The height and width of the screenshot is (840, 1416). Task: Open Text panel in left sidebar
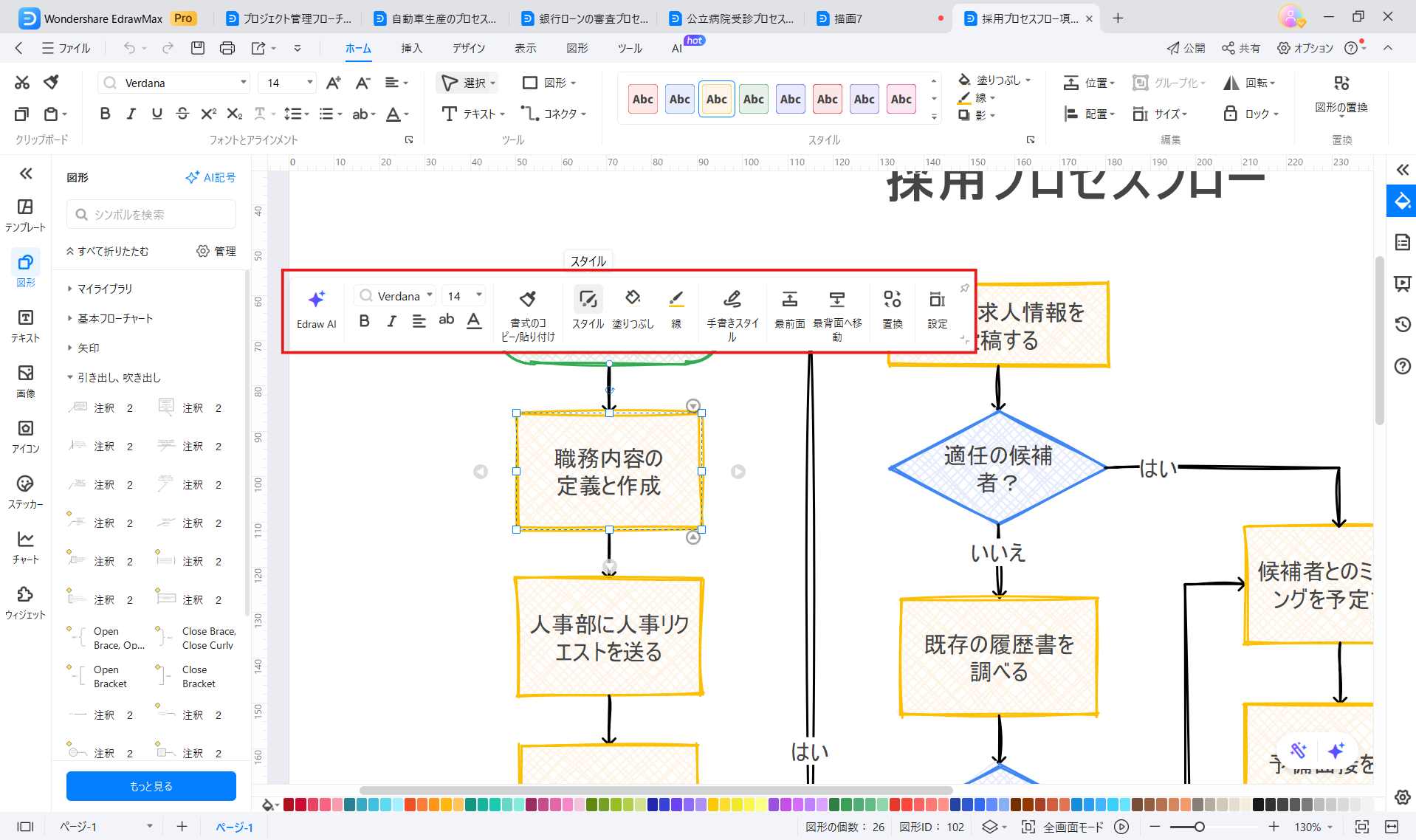[25, 326]
